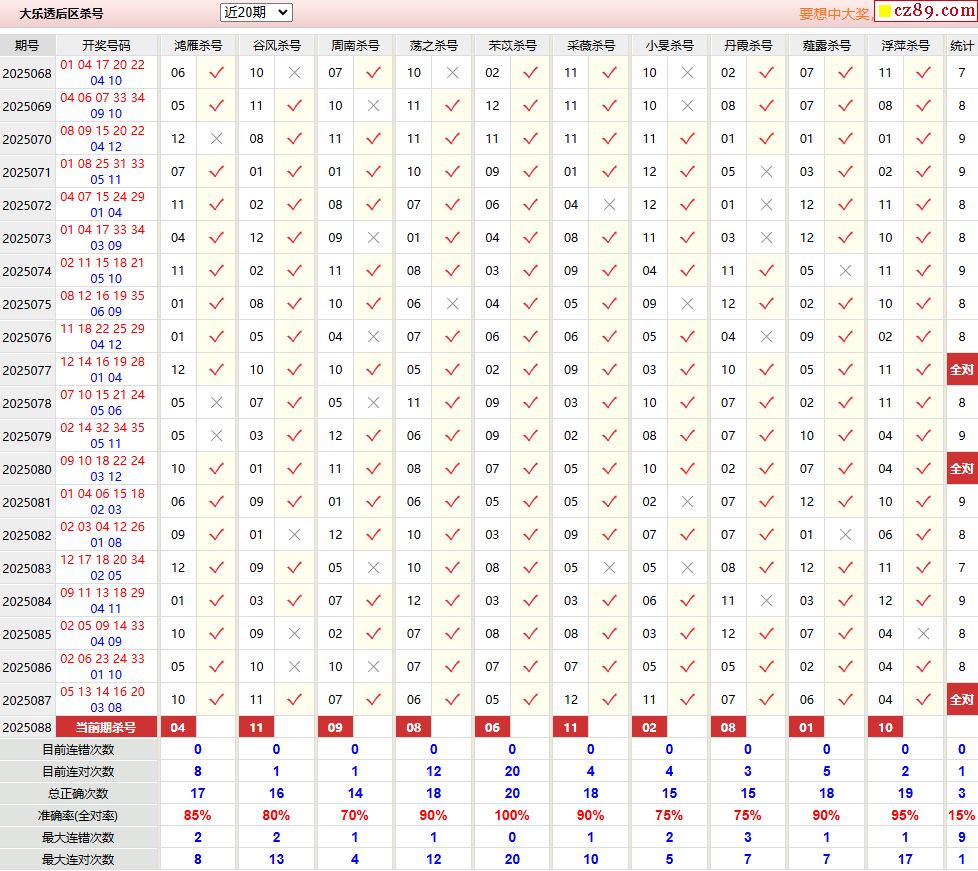Click the 总正确次数 row label
978x871 pixels.
pyautogui.click(x=79, y=794)
